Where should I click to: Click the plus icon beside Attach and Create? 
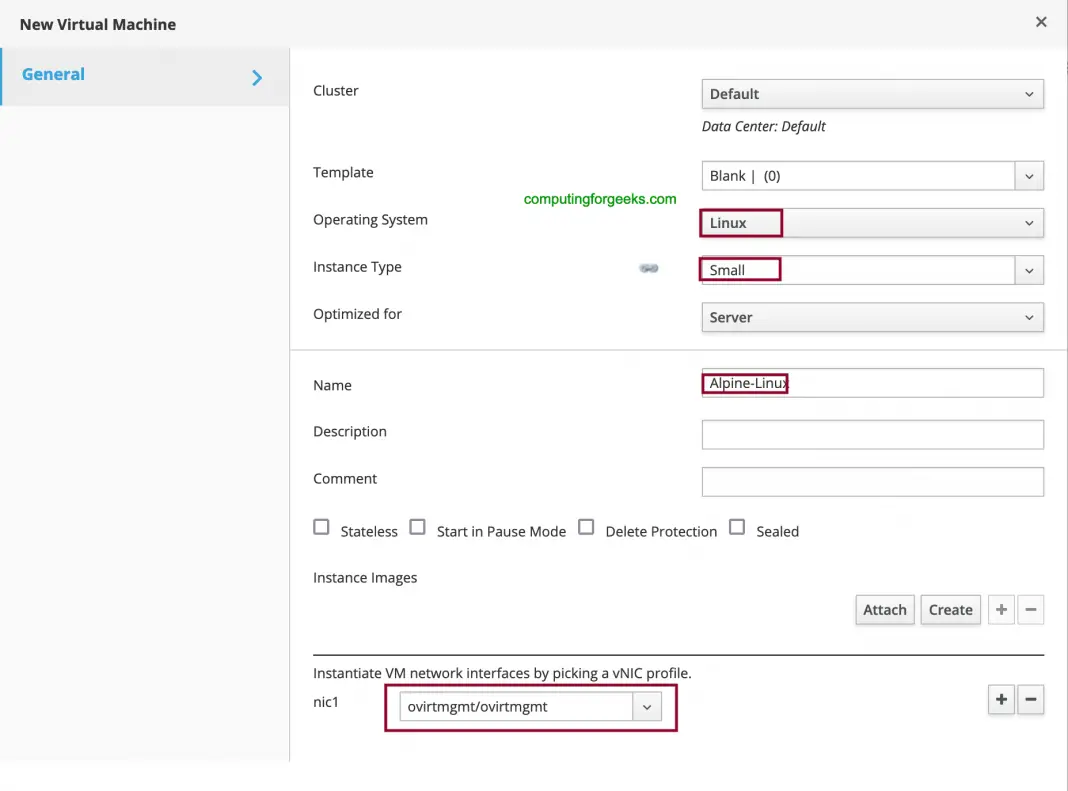tap(1001, 609)
